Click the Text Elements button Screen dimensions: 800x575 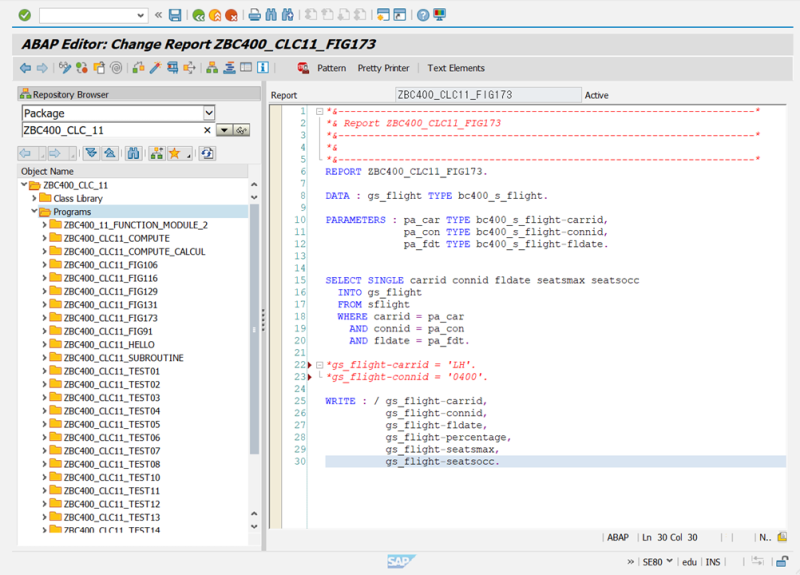456,68
